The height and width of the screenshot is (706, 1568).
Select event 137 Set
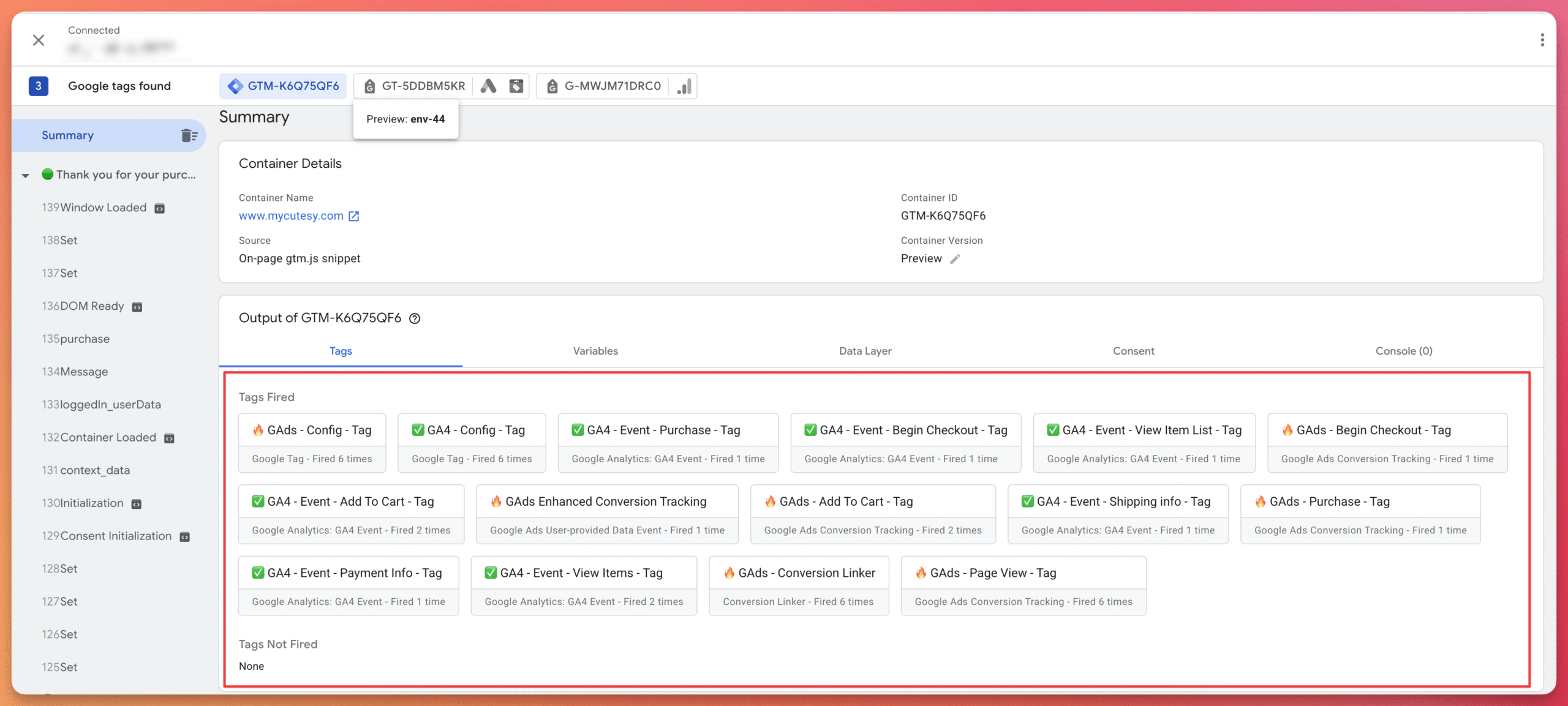(x=59, y=273)
